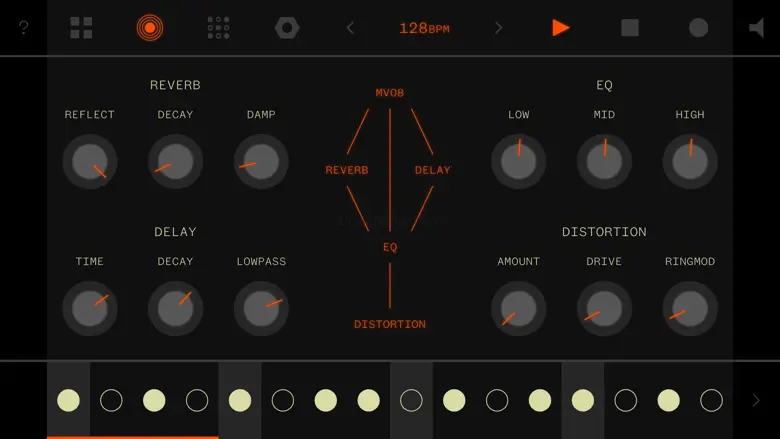Image resolution: width=780 pixels, height=439 pixels.
Task: Adjust the reverb DECAY knob
Action: point(175,162)
